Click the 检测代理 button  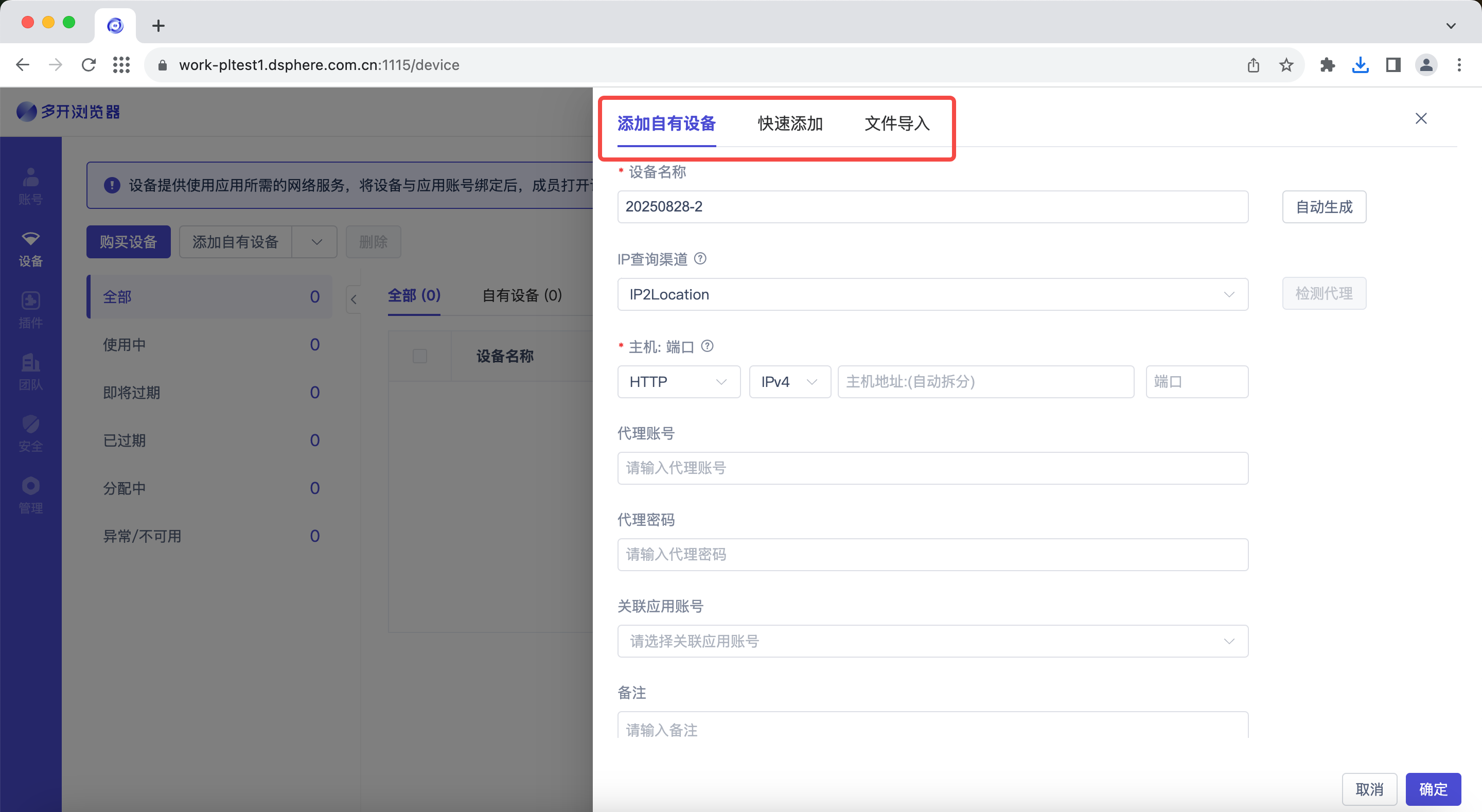point(1324,293)
